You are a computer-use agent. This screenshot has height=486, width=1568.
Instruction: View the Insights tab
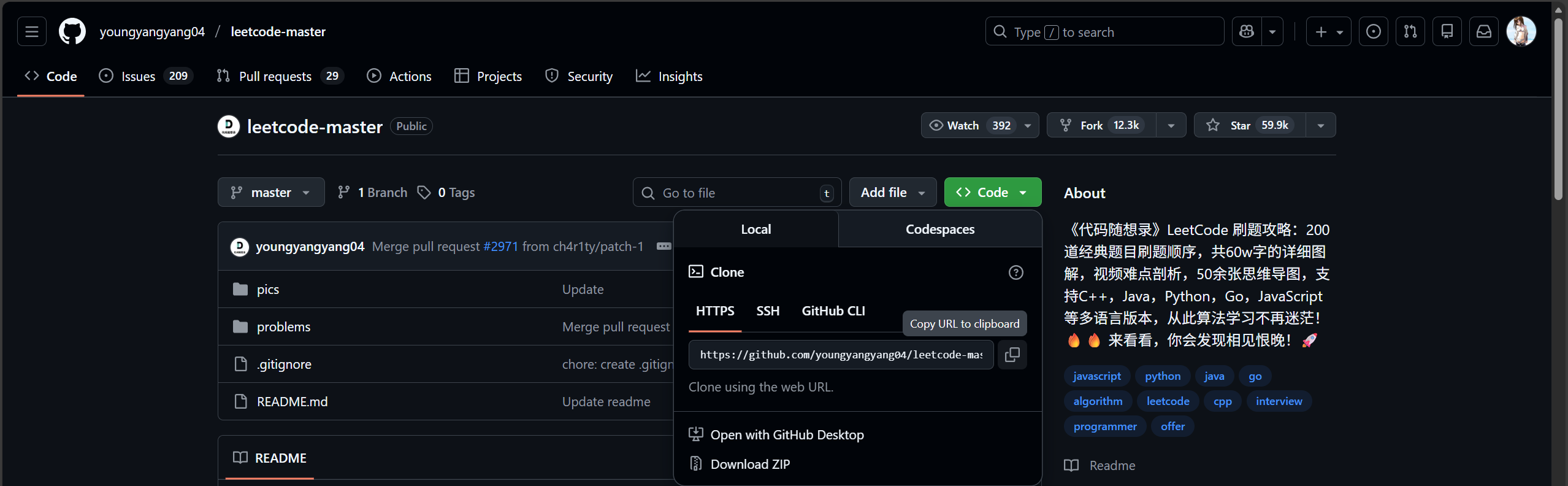(x=669, y=76)
